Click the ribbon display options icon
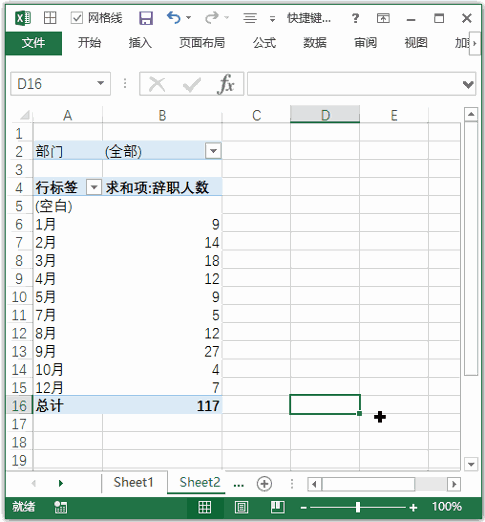Image resolution: width=485 pixels, height=522 pixels. [x=383, y=18]
